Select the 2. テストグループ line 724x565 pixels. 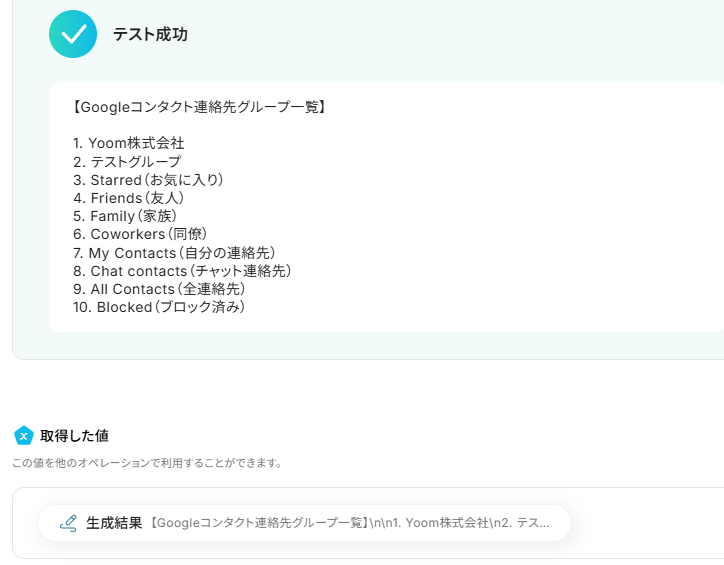[x=127, y=161]
